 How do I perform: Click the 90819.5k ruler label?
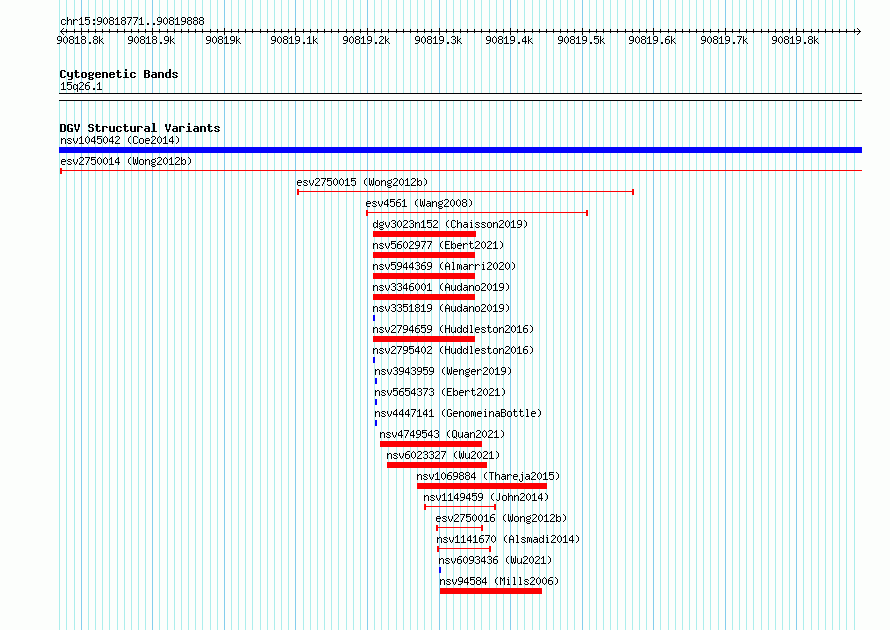[581, 40]
